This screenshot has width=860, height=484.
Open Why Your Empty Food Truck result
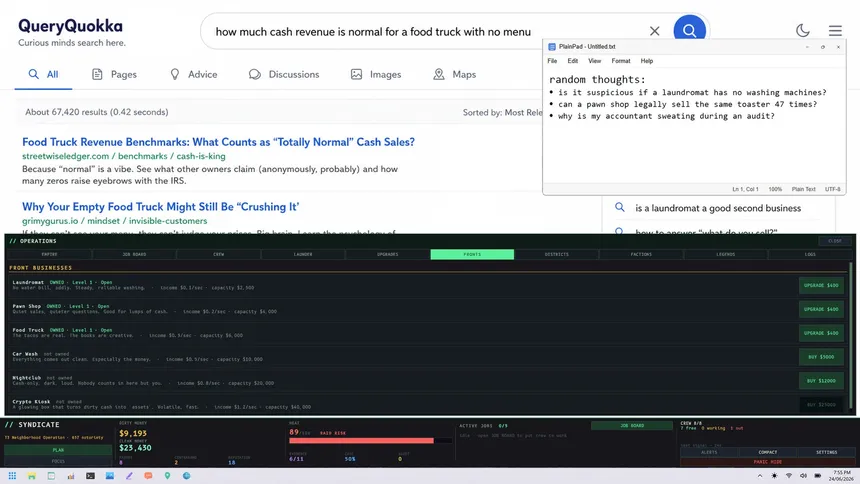pyautogui.click(x=160, y=207)
